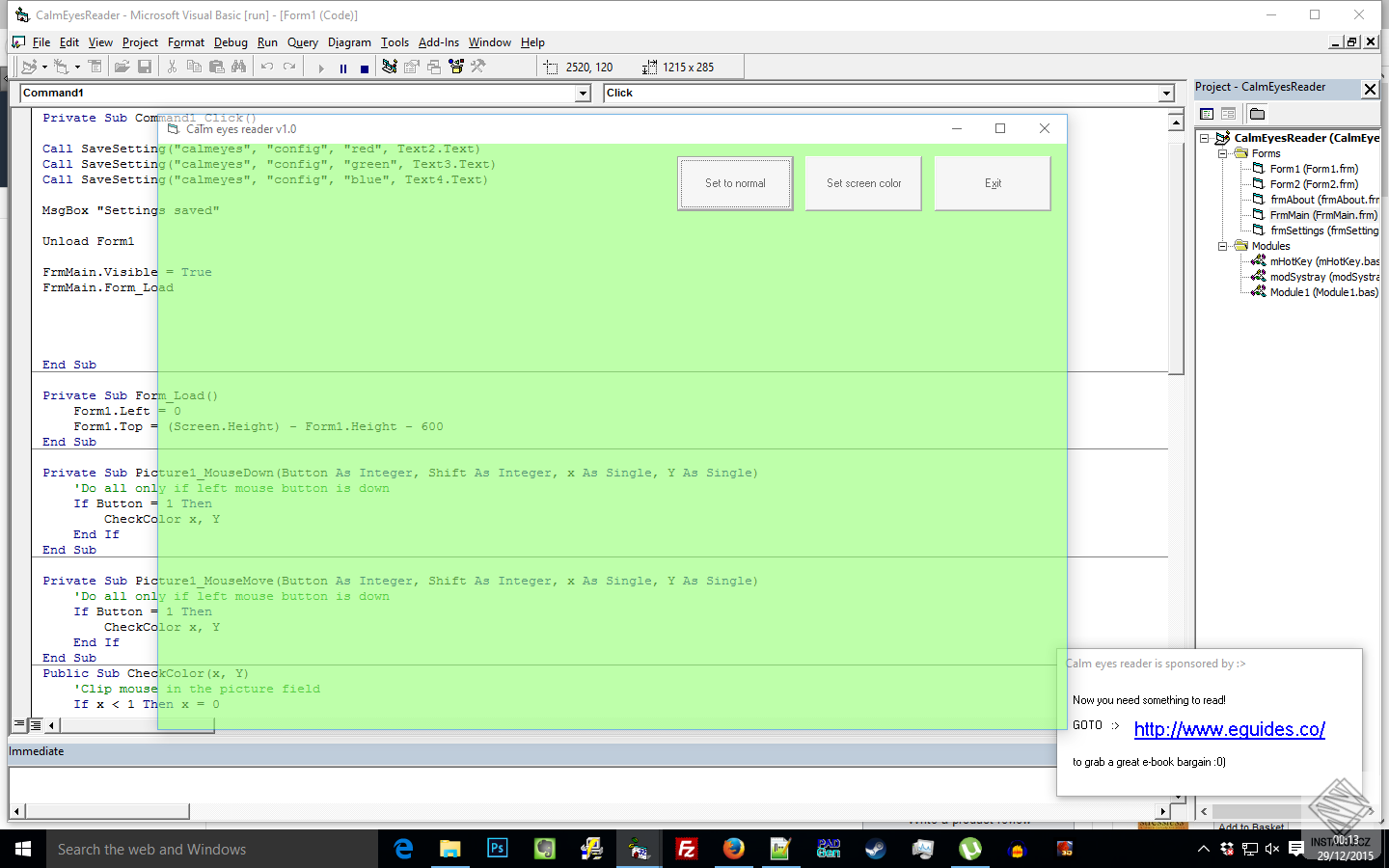
Task: Click the View Code icon in Project panel
Action: (1207, 114)
